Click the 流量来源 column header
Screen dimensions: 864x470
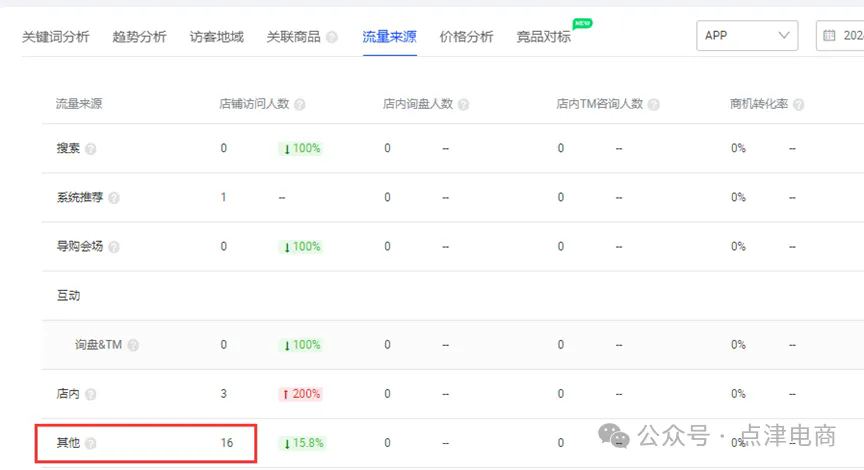click(79, 104)
